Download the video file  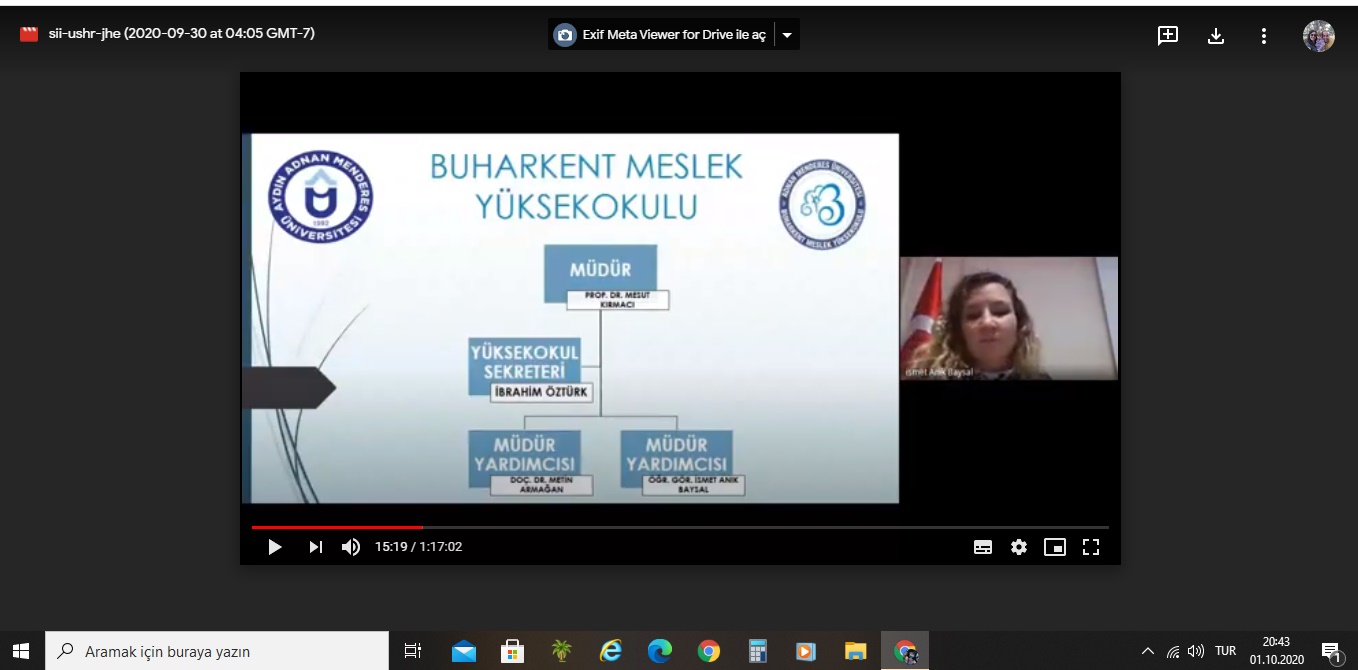pyautogui.click(x=1216, y=36)
